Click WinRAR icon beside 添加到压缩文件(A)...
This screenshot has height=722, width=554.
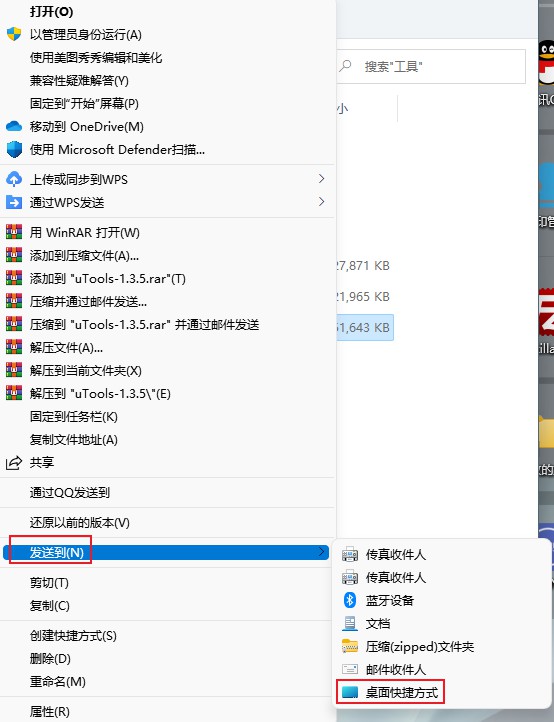[x=14, y=255]
